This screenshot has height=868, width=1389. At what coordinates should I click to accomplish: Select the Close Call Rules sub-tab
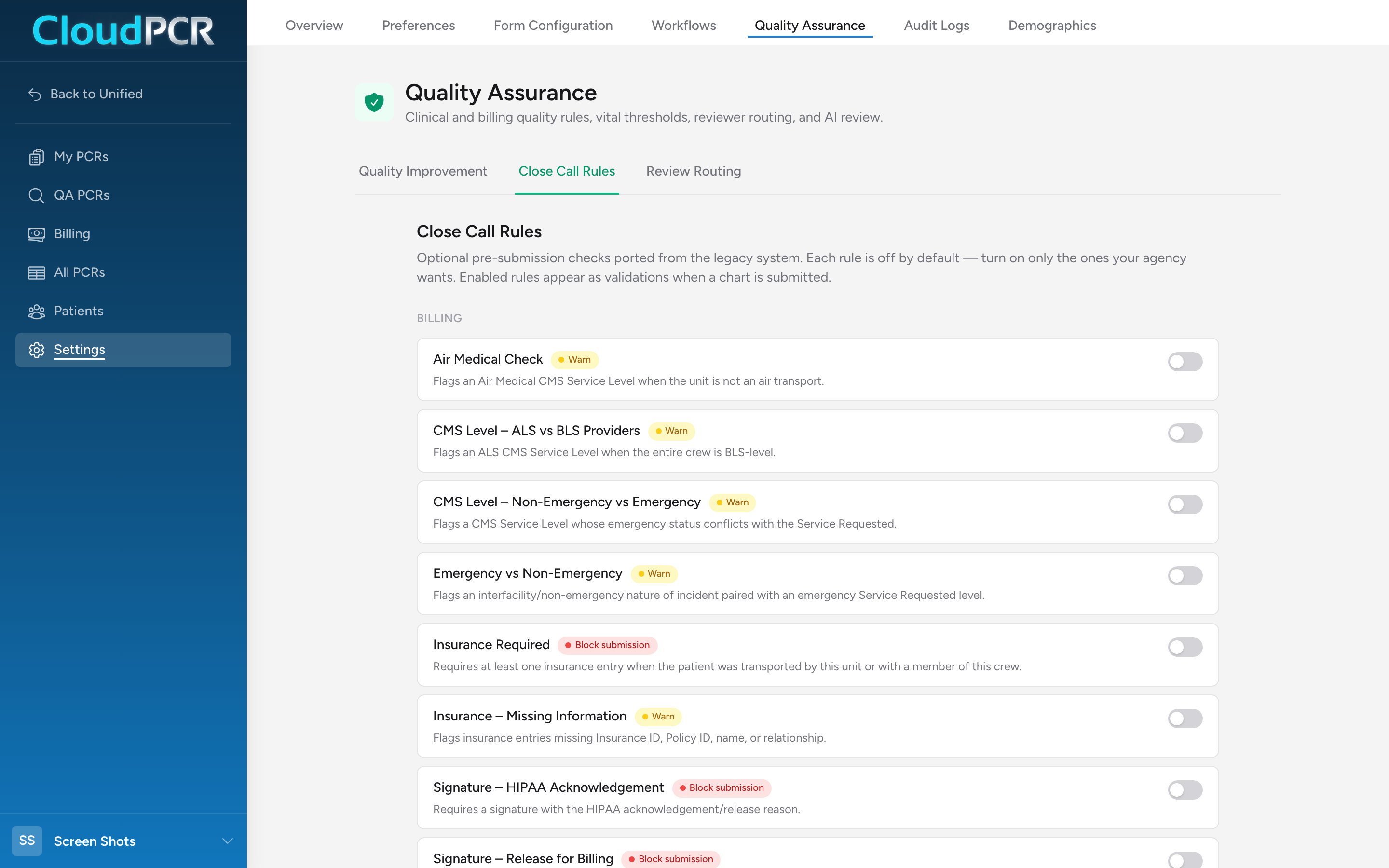[567, 171]
